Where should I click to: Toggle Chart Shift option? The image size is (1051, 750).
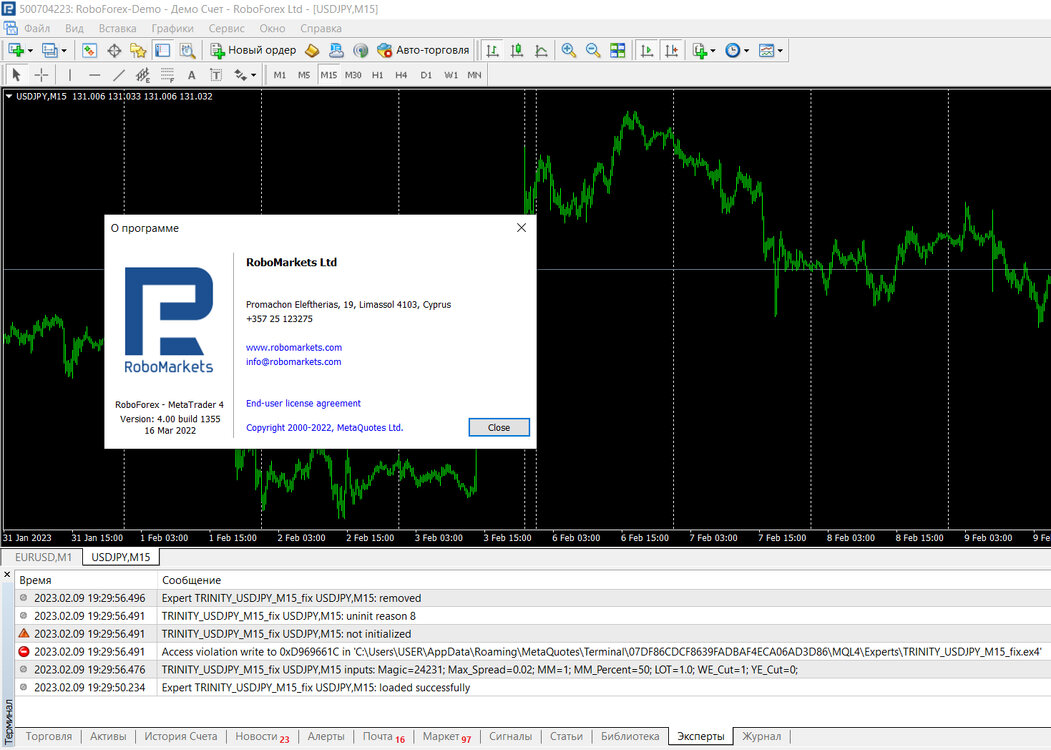[x=672, y=50]
